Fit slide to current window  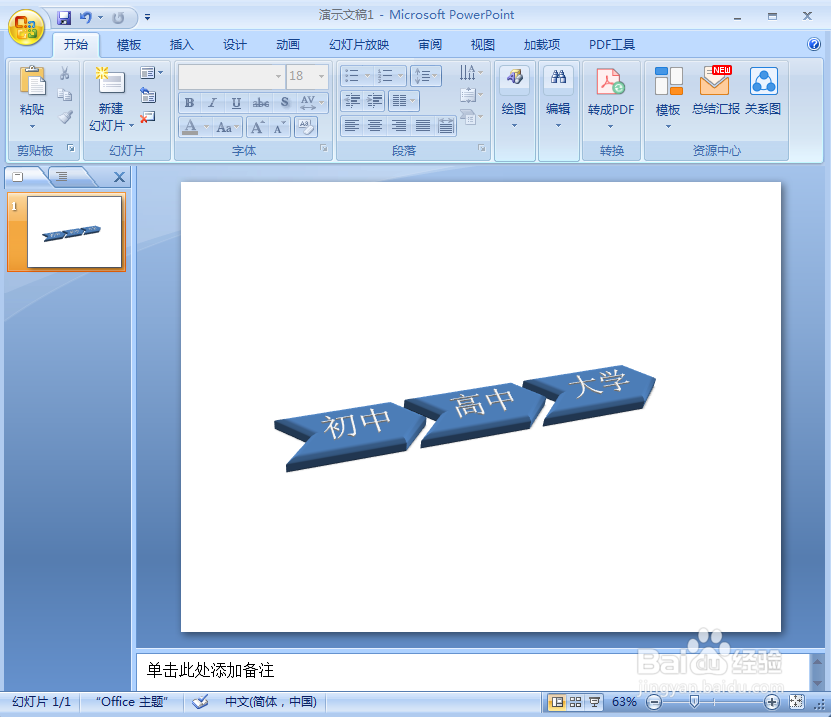pyautogui.click(x=796, y=702)
